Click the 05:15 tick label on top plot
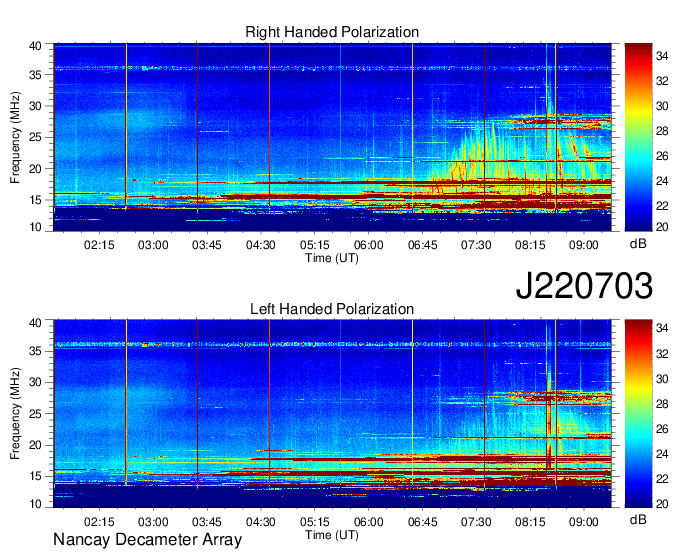 tap(315, 245)
